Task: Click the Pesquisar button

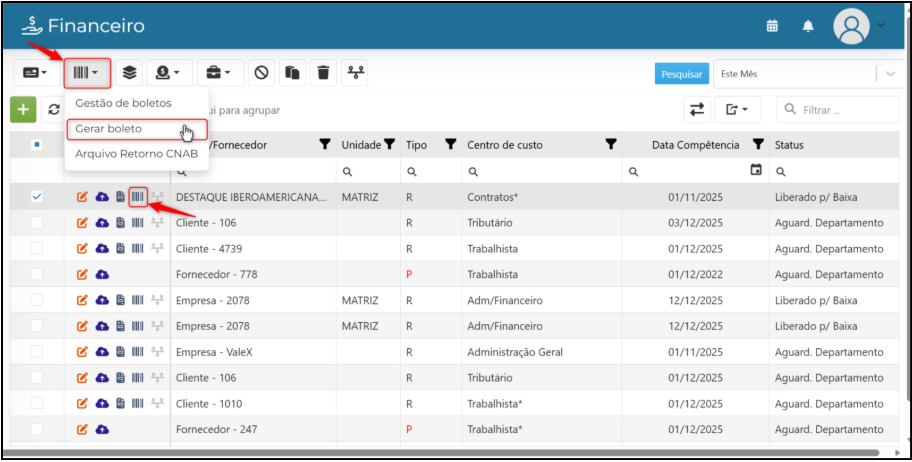Action: (x=682, y=74)
